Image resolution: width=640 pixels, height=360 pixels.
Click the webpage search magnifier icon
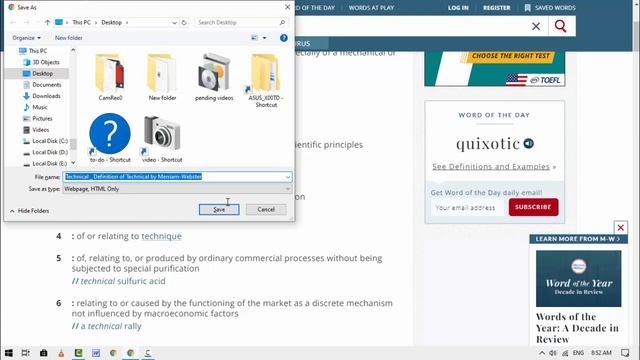560,26
